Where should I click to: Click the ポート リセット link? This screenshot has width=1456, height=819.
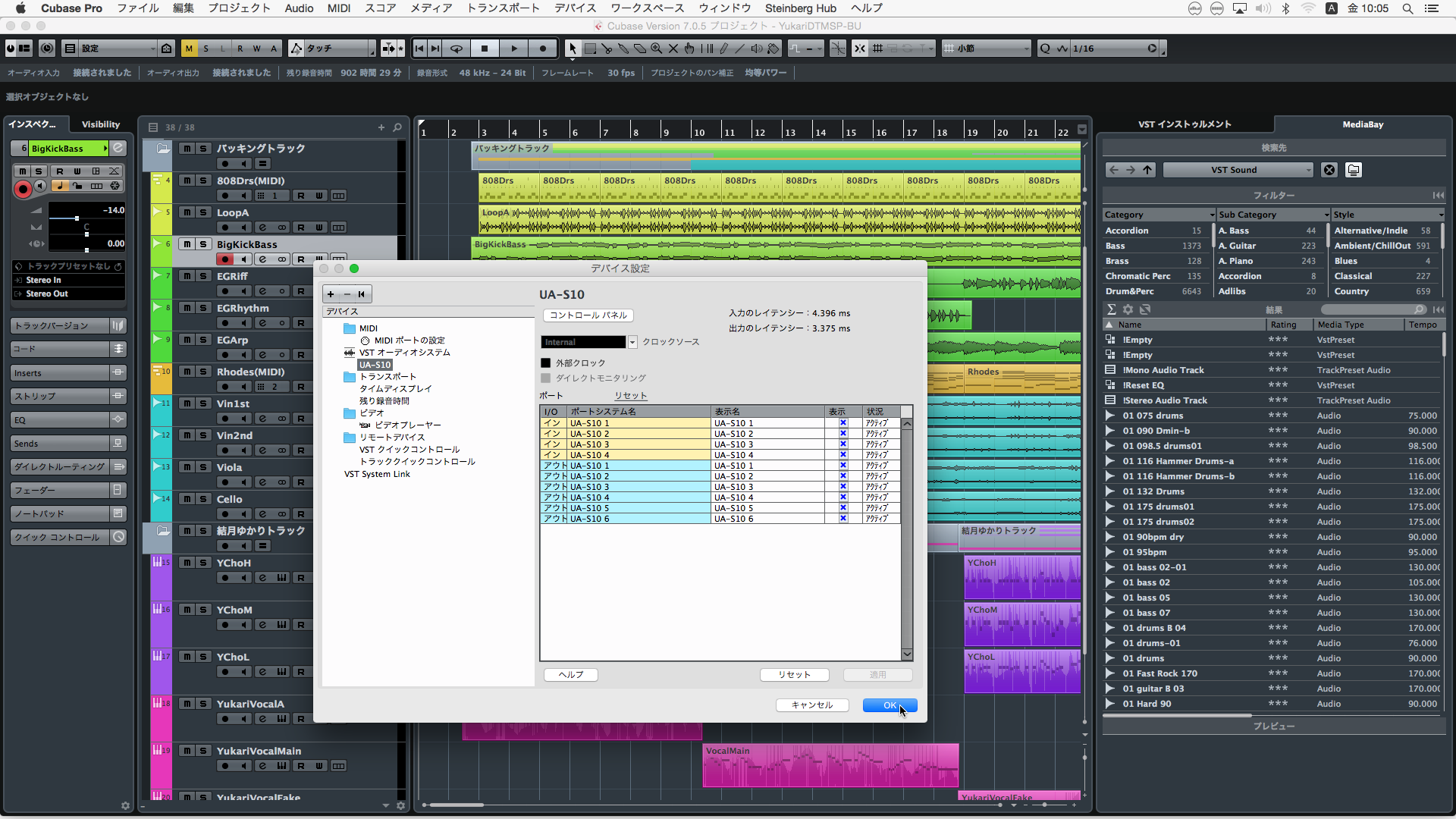point(630,396)
